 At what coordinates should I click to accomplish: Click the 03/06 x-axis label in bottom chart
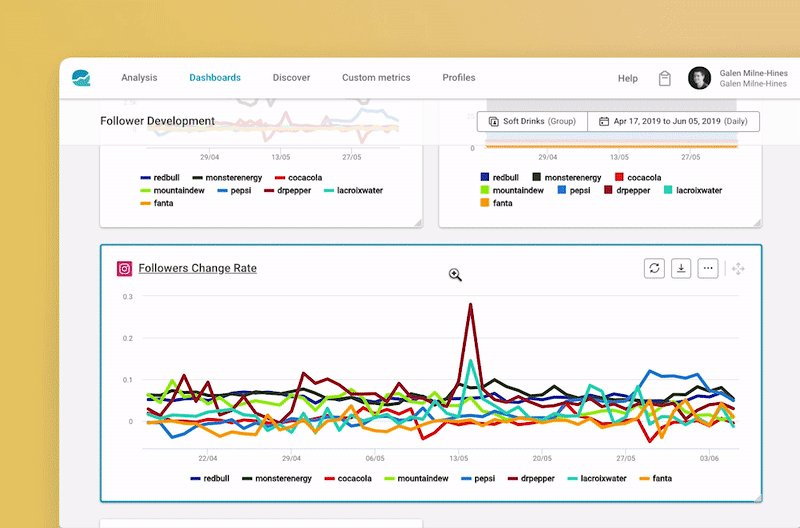709,458
